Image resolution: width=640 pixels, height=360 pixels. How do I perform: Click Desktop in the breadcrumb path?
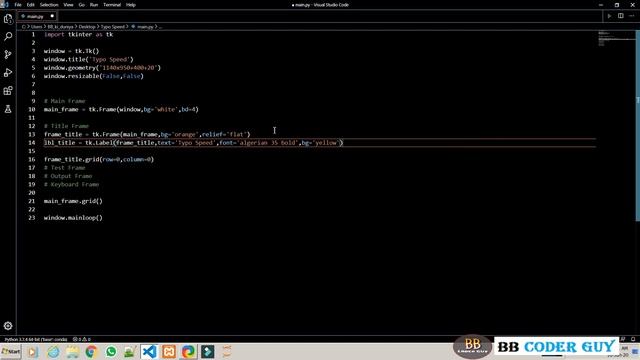click(x=87, y=27)
